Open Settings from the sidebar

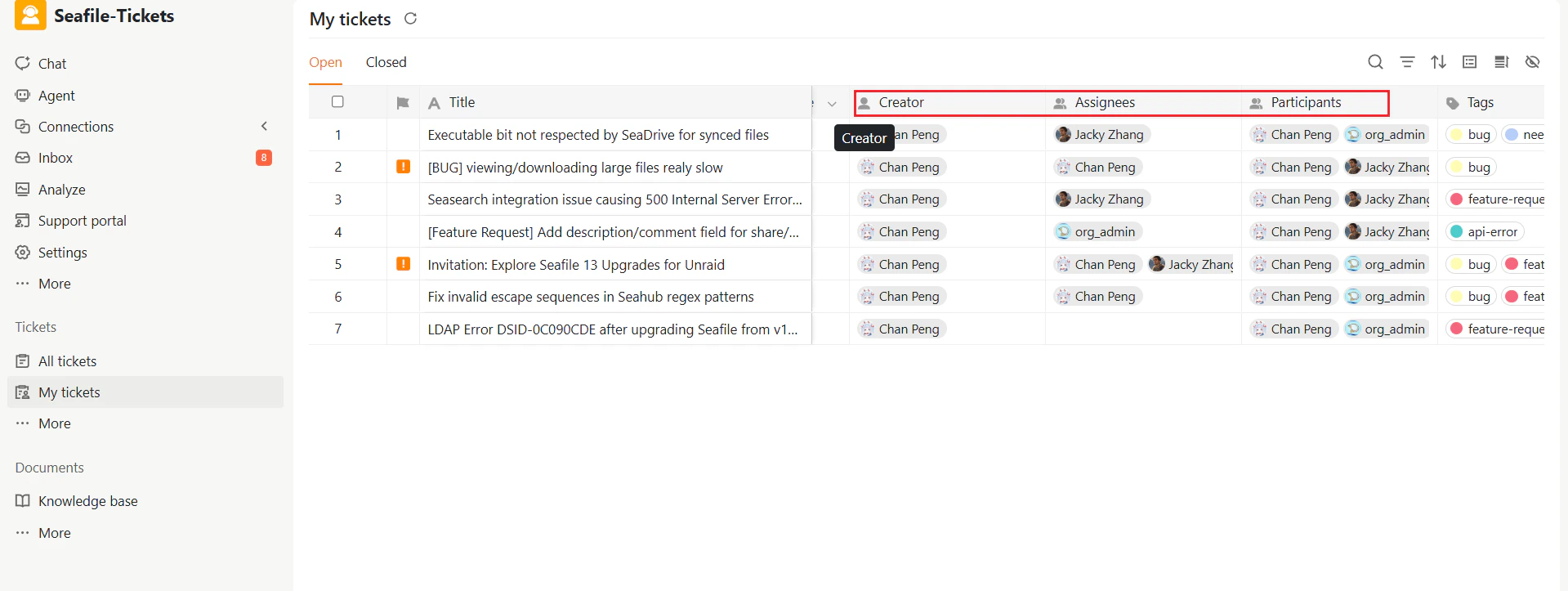click(x=62, y=253)
